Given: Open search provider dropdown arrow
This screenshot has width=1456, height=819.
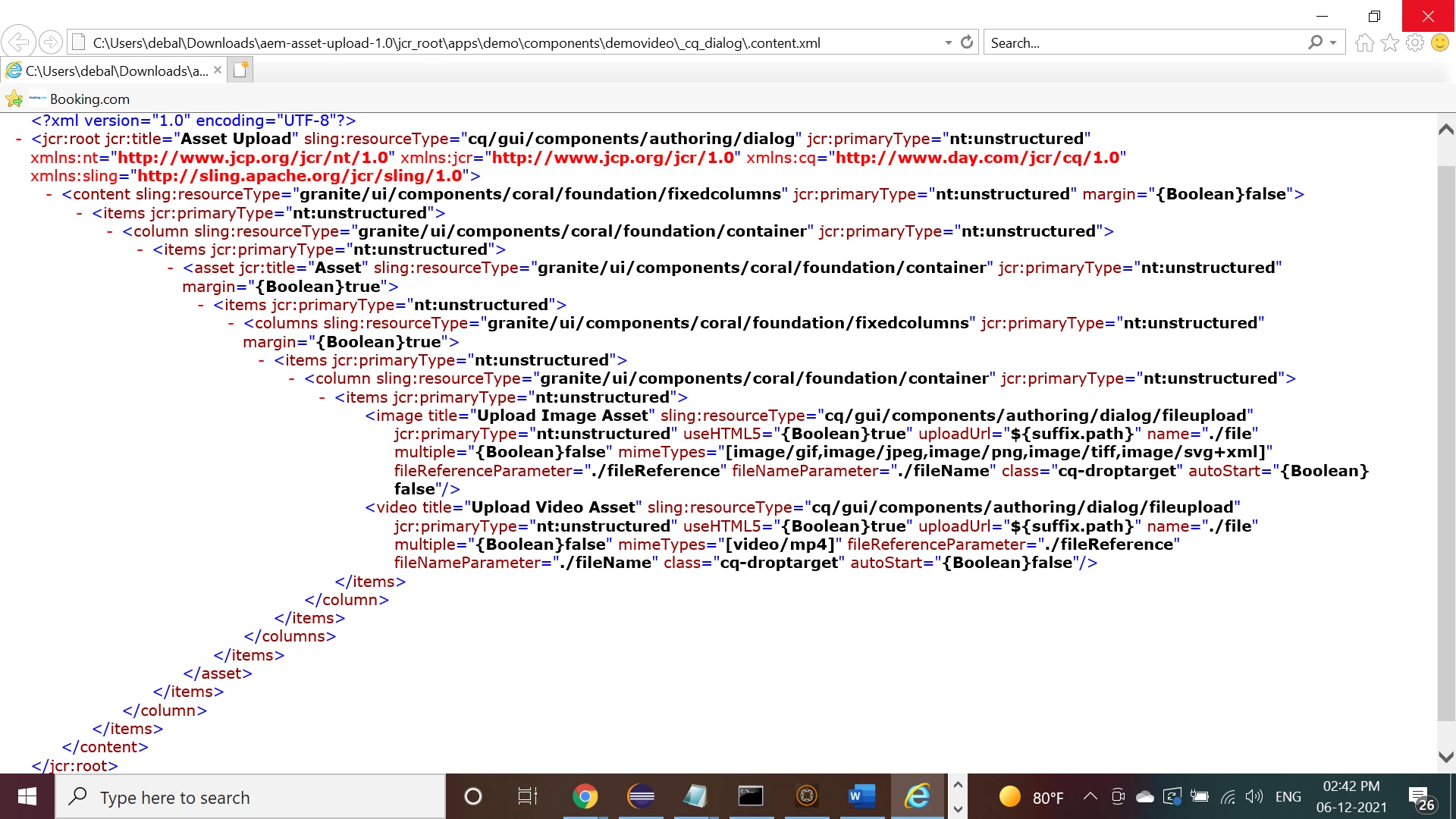Looking at the screenshot, I should 1332,43.
